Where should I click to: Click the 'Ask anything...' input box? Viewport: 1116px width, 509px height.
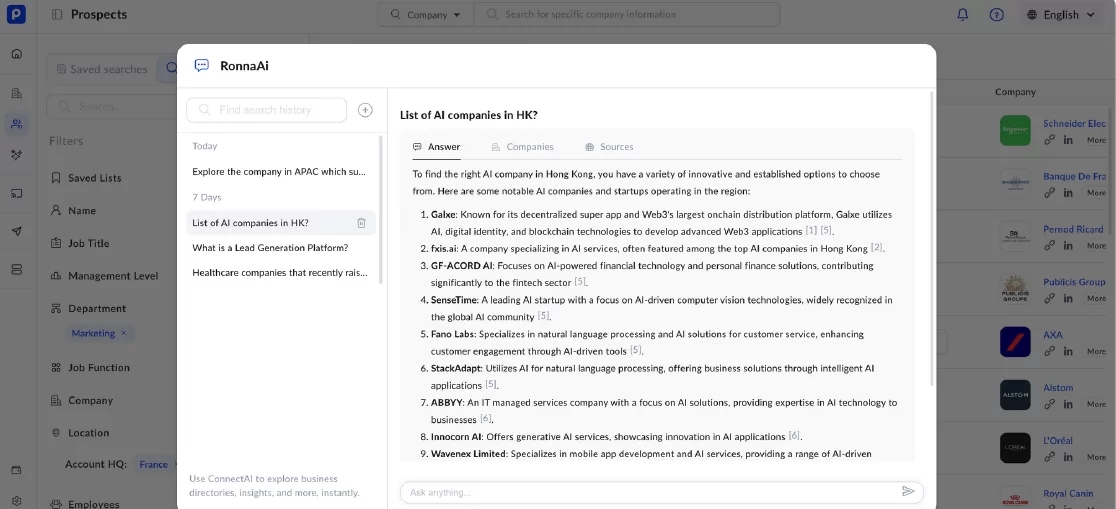point(650,492)
